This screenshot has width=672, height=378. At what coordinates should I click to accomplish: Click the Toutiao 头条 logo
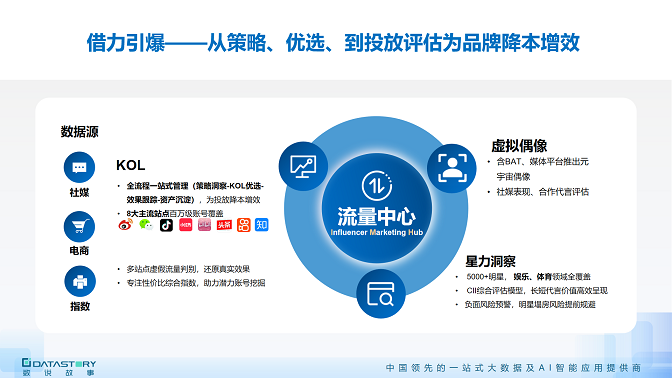point(224,225)
